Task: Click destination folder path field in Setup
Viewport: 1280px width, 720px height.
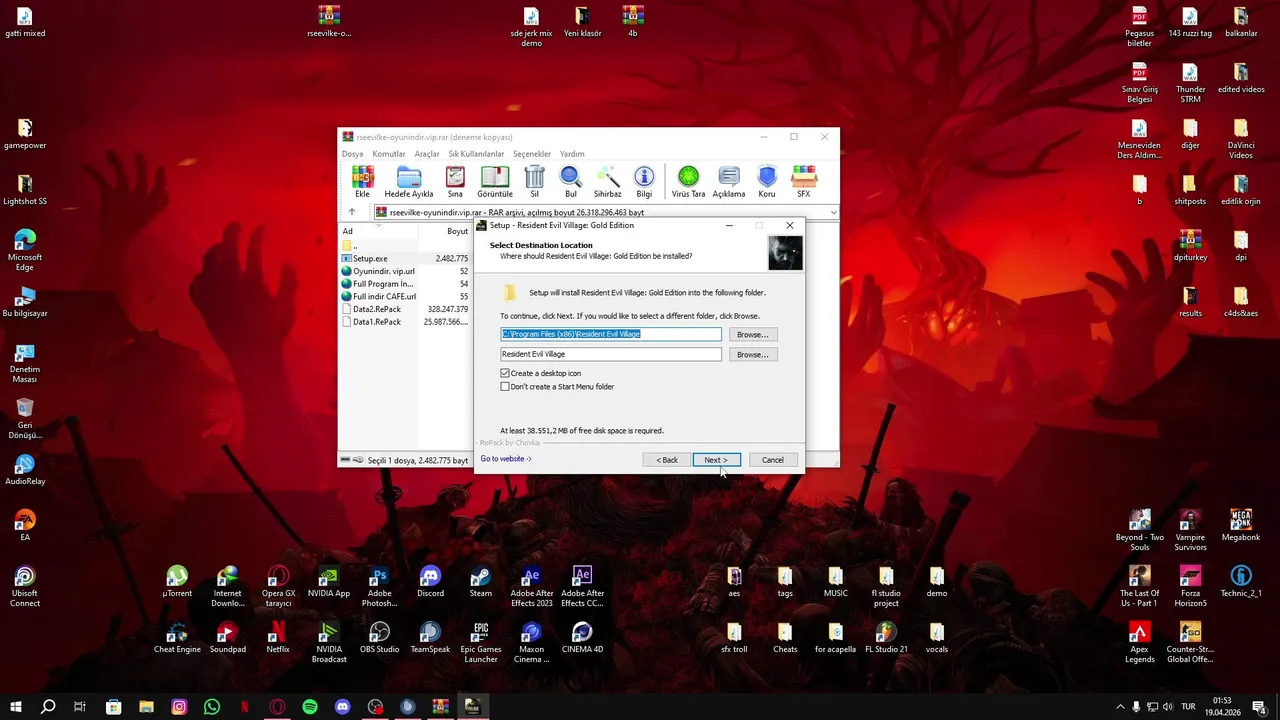Action: coord(611,334)
